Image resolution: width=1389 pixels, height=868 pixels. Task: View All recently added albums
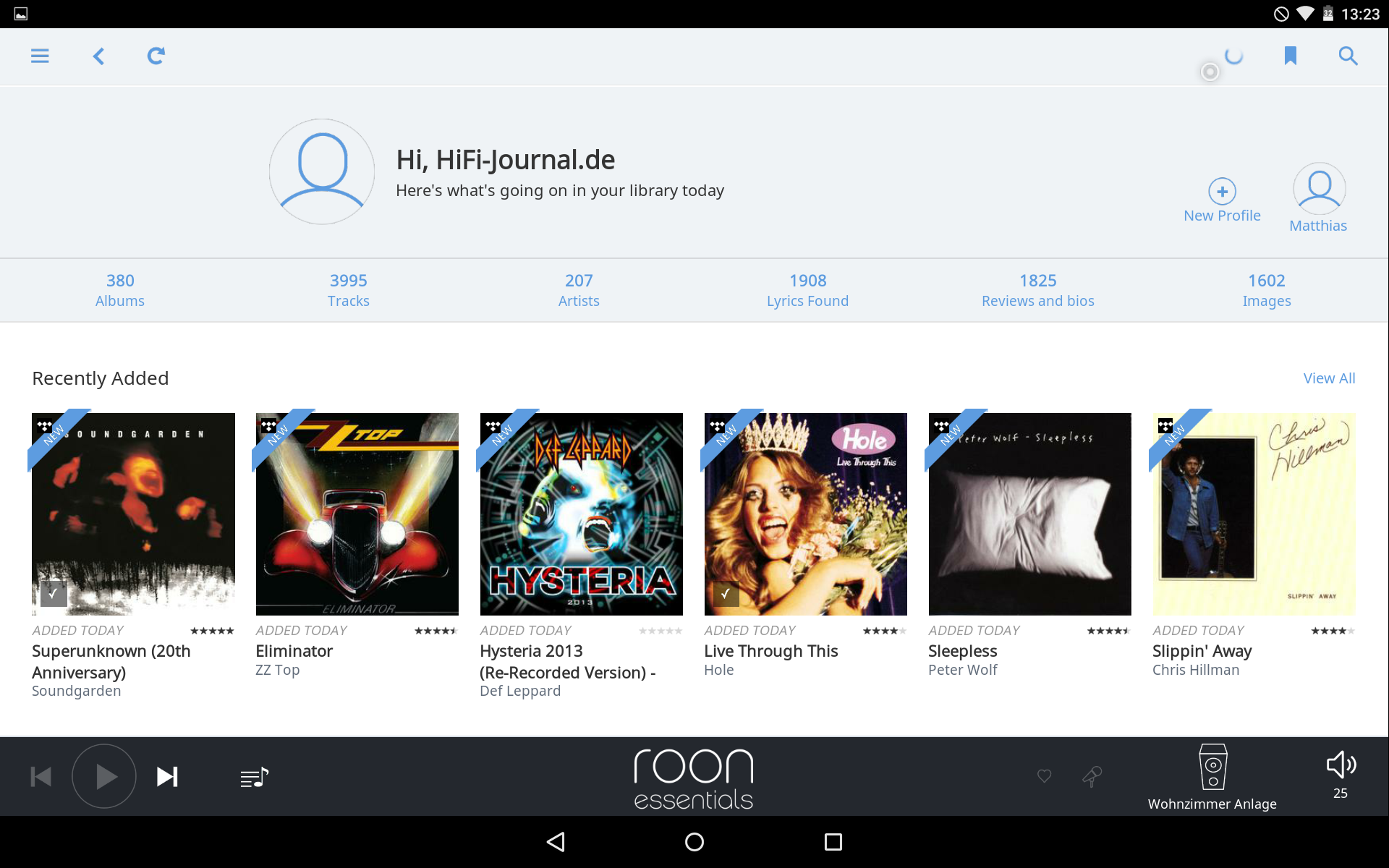[1329, 378]
